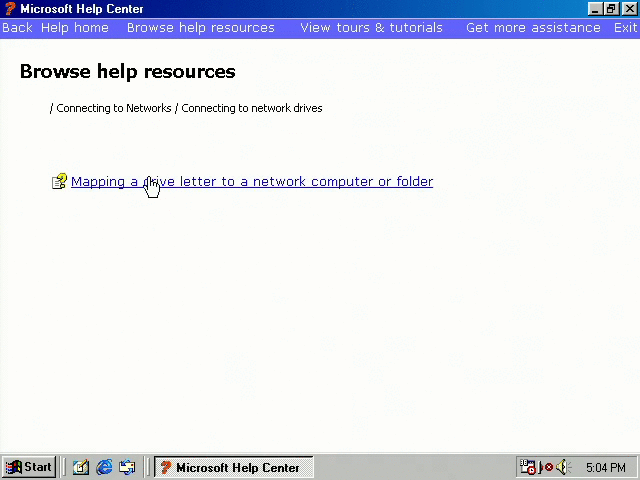The width and height of the screenshot is (640, 480).
Task: Activate Microsoft Help Center taskbar button
Action: (x=233, y=467)
